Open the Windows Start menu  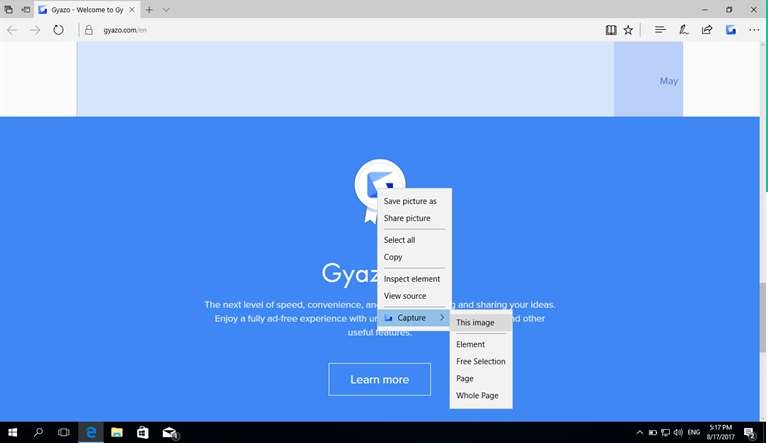point(13,432)
